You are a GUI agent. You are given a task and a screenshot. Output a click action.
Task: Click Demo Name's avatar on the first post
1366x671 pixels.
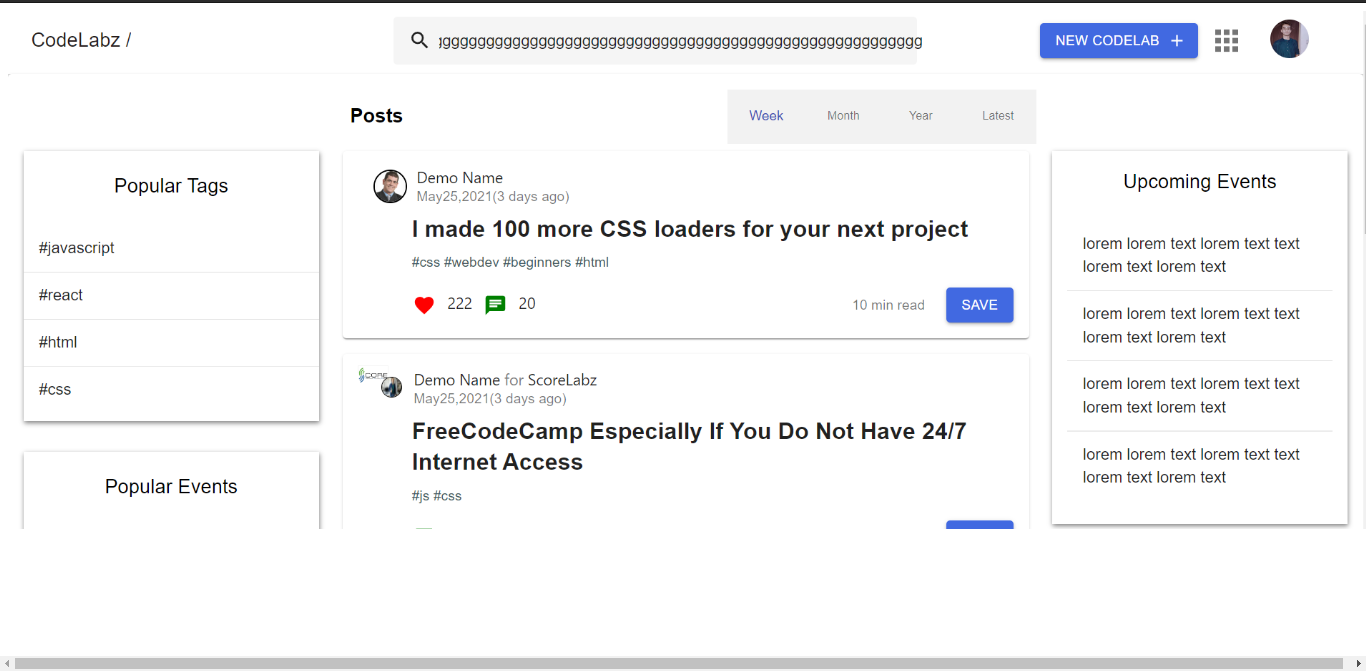pos(390,186)
